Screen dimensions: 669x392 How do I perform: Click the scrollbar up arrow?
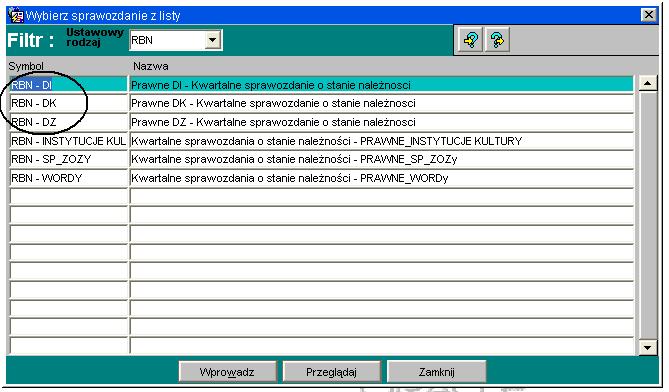[x=648, y=83]
